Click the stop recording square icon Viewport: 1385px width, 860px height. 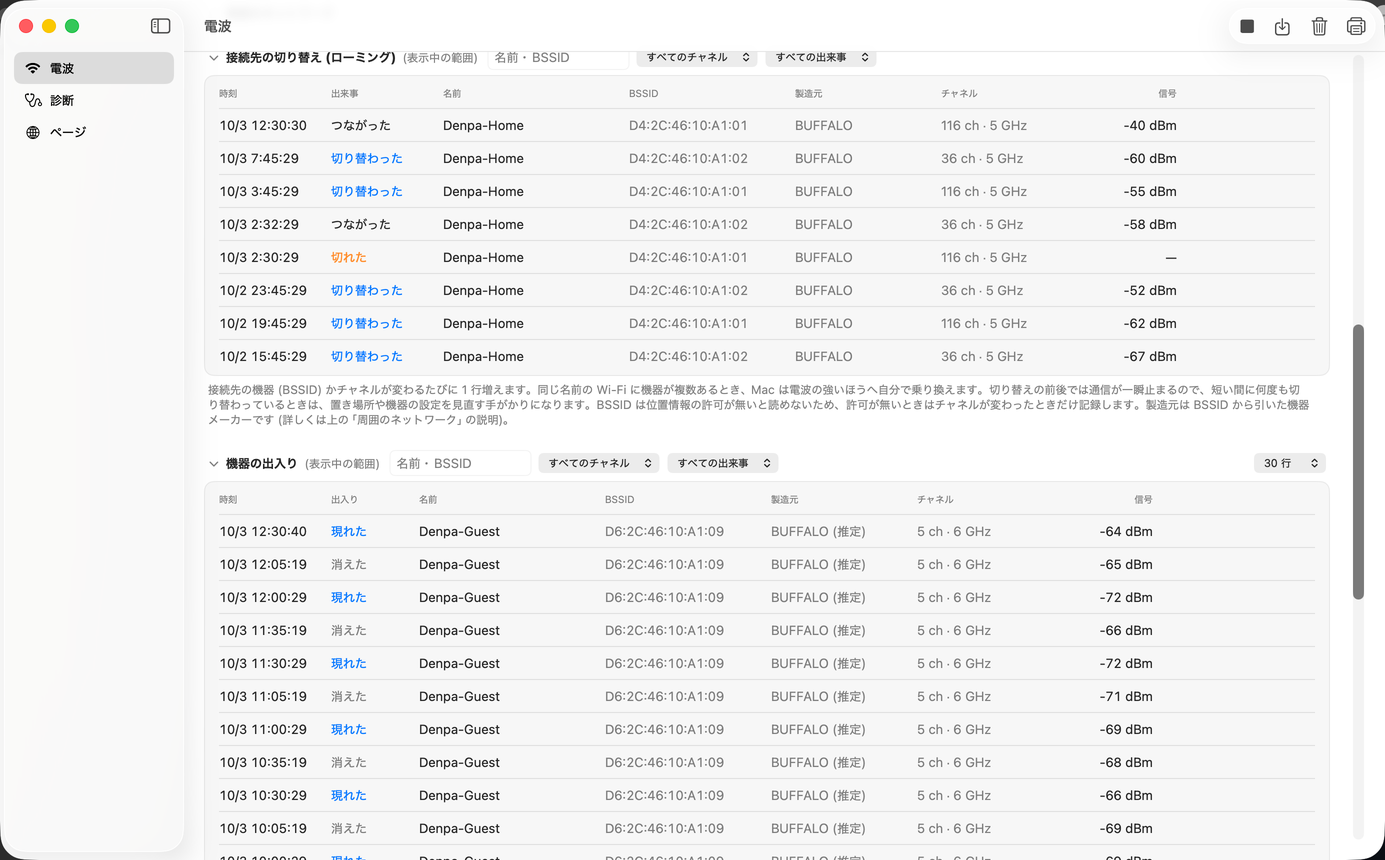1247,27
